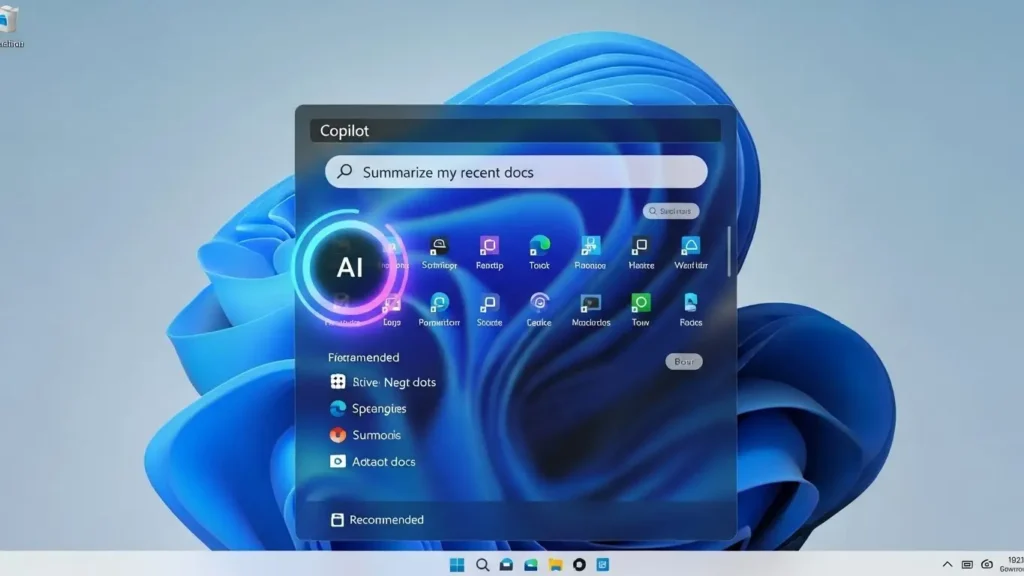The image size is (1024, 576).
Task: Open the green Tow app icon
Action: (x=640, y=308)
